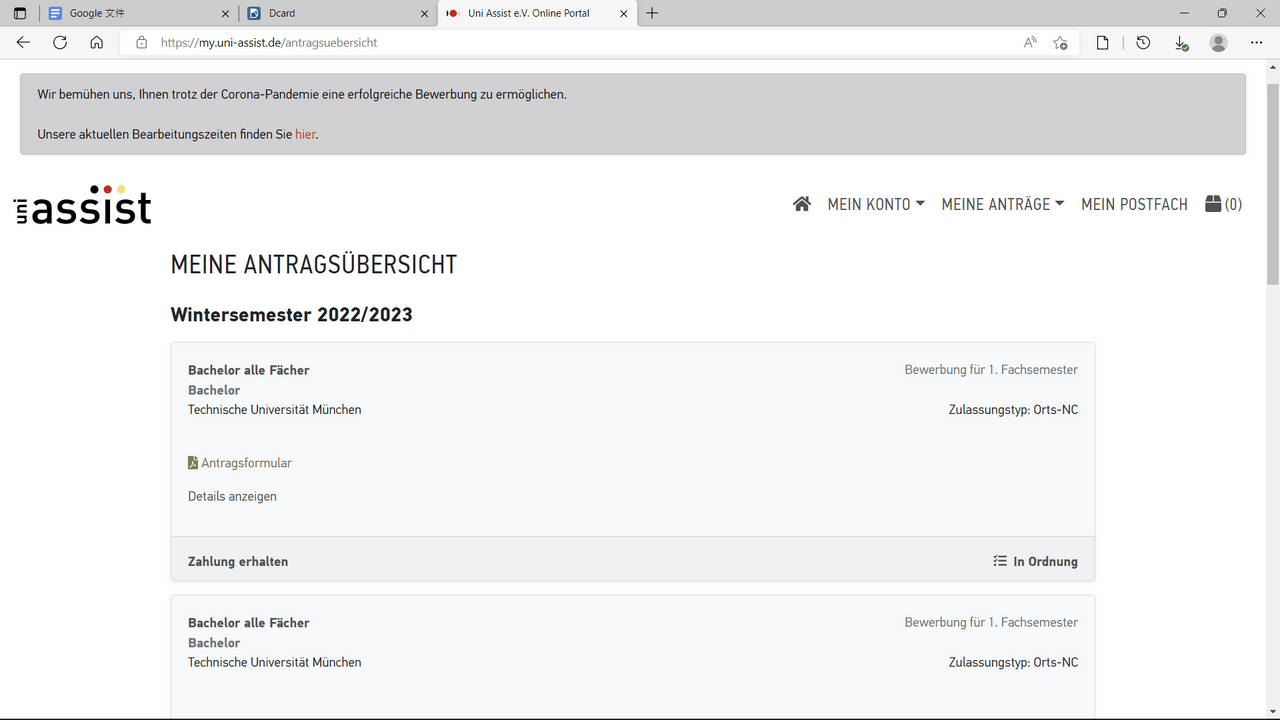View site information lock icon
Screen dimensions: 1280x720
coord(141,42)
